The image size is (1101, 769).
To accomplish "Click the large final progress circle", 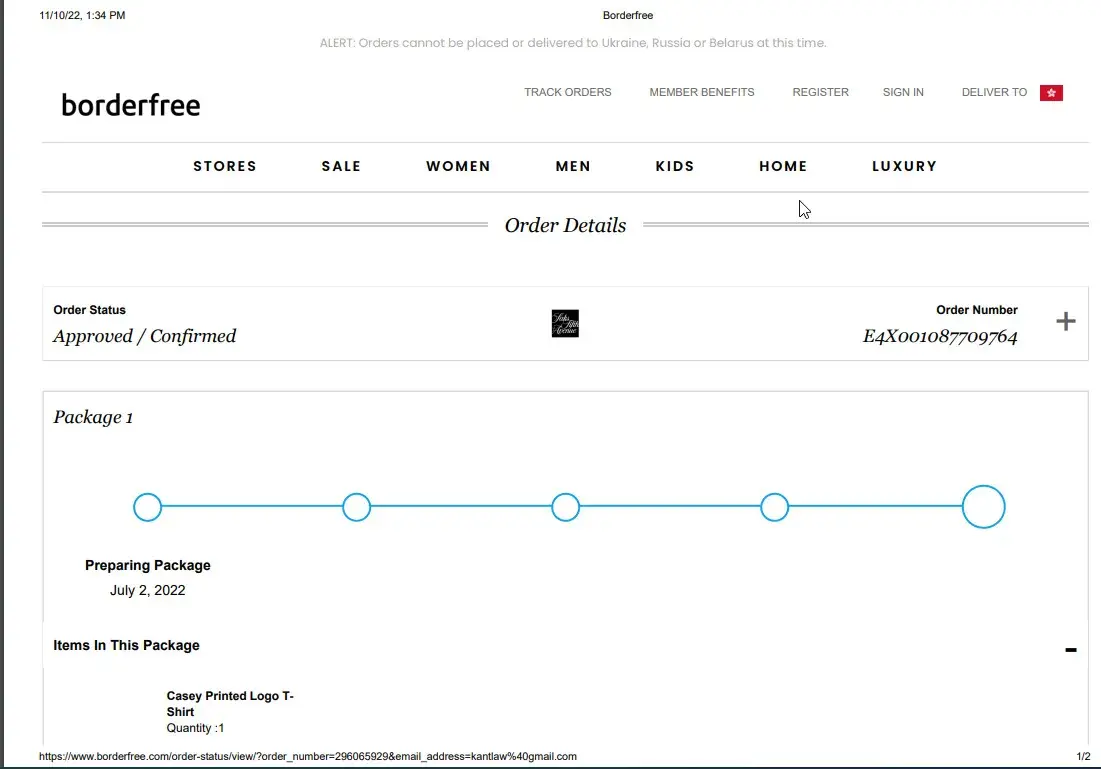I will coord(983,507).
